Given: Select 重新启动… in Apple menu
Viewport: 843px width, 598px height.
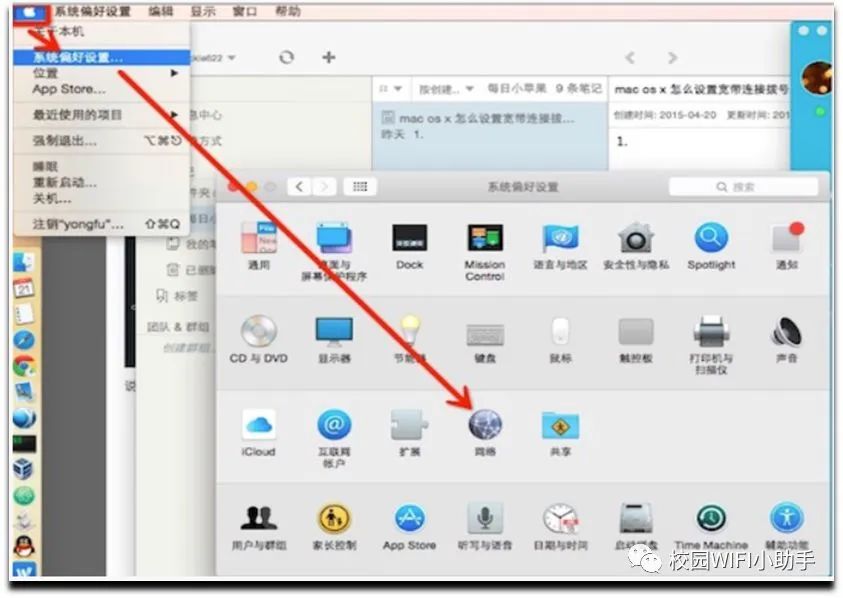Looking at the screenshot, I should pyautogui.click(x=102, y=182).
